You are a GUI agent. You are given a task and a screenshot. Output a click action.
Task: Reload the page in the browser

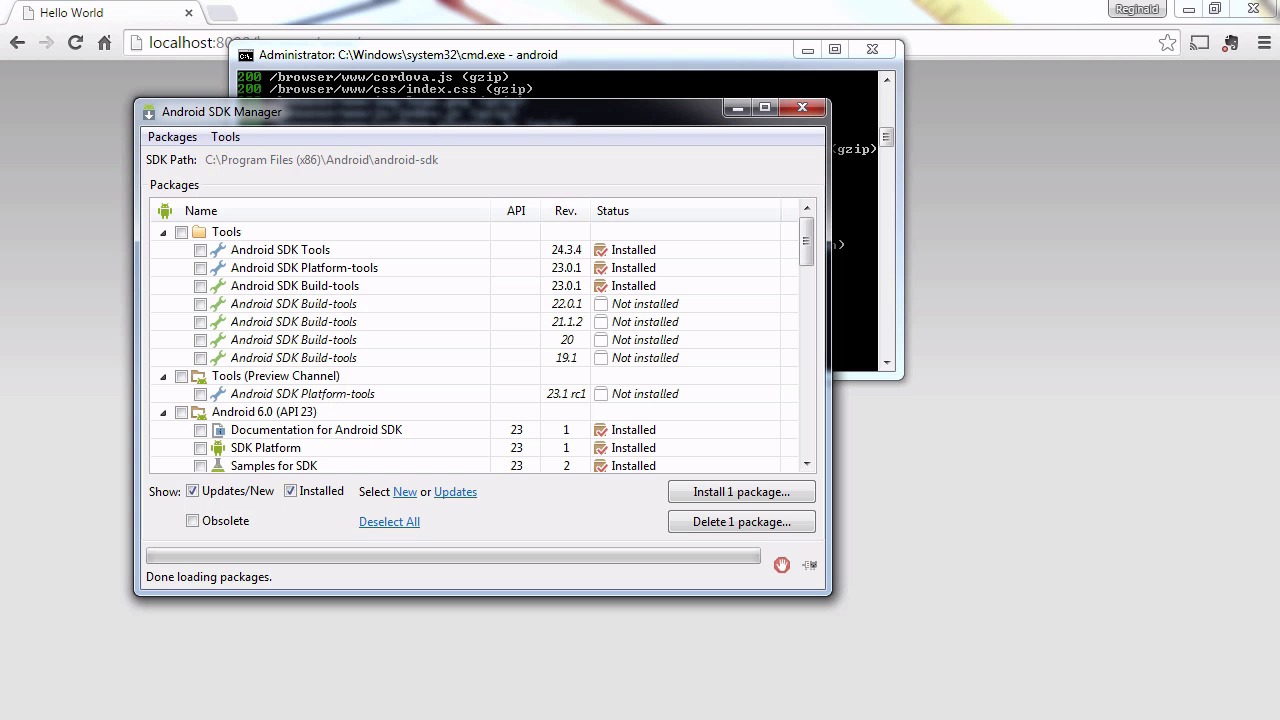(75, 42)
